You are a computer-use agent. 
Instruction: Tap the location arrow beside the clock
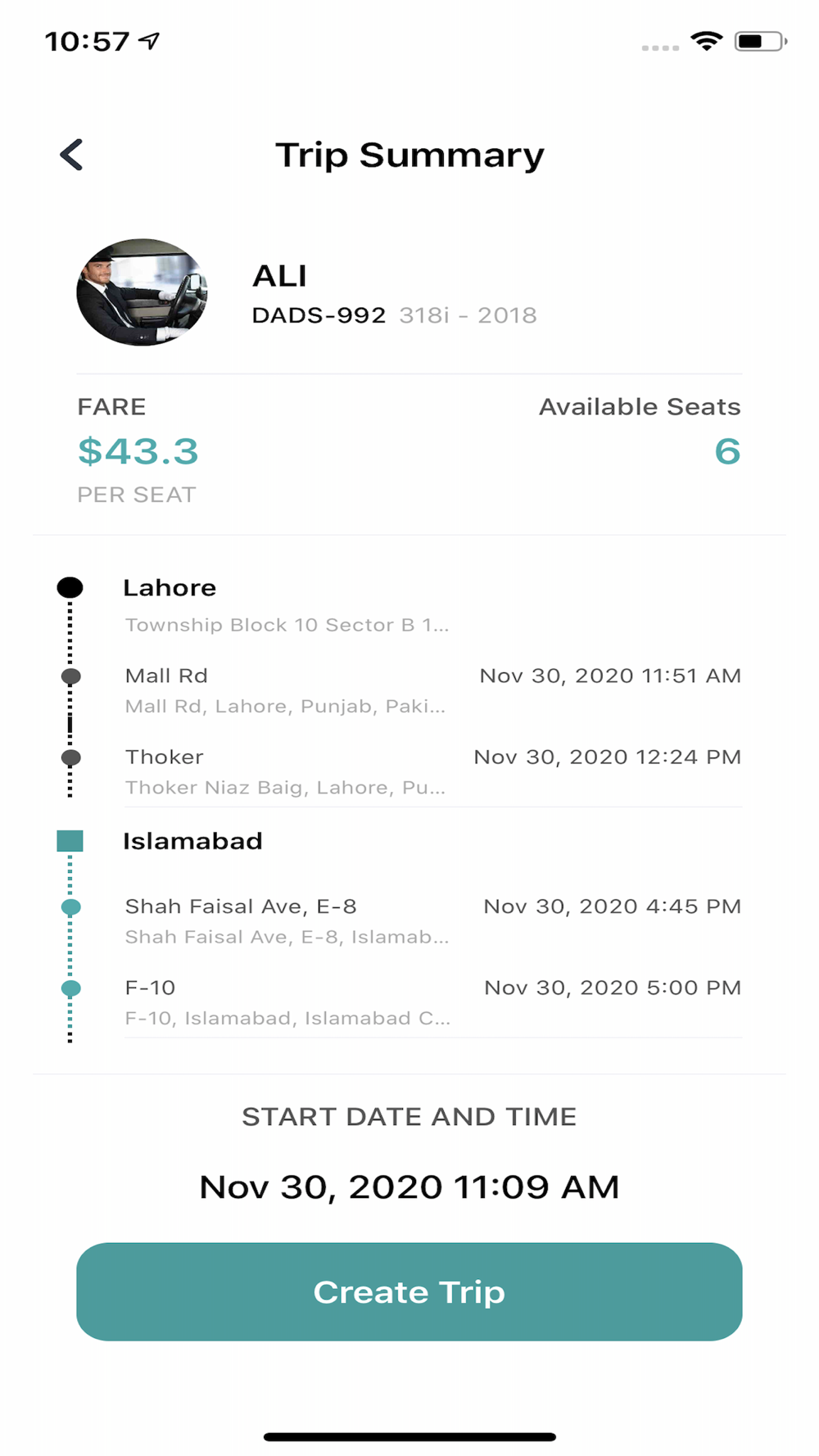(149, 40)
